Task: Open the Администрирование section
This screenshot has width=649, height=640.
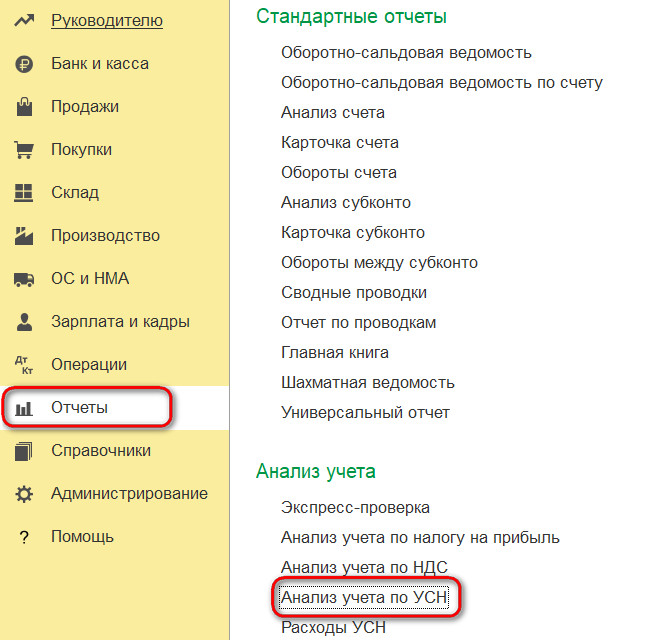Action: tap(130, 494)
